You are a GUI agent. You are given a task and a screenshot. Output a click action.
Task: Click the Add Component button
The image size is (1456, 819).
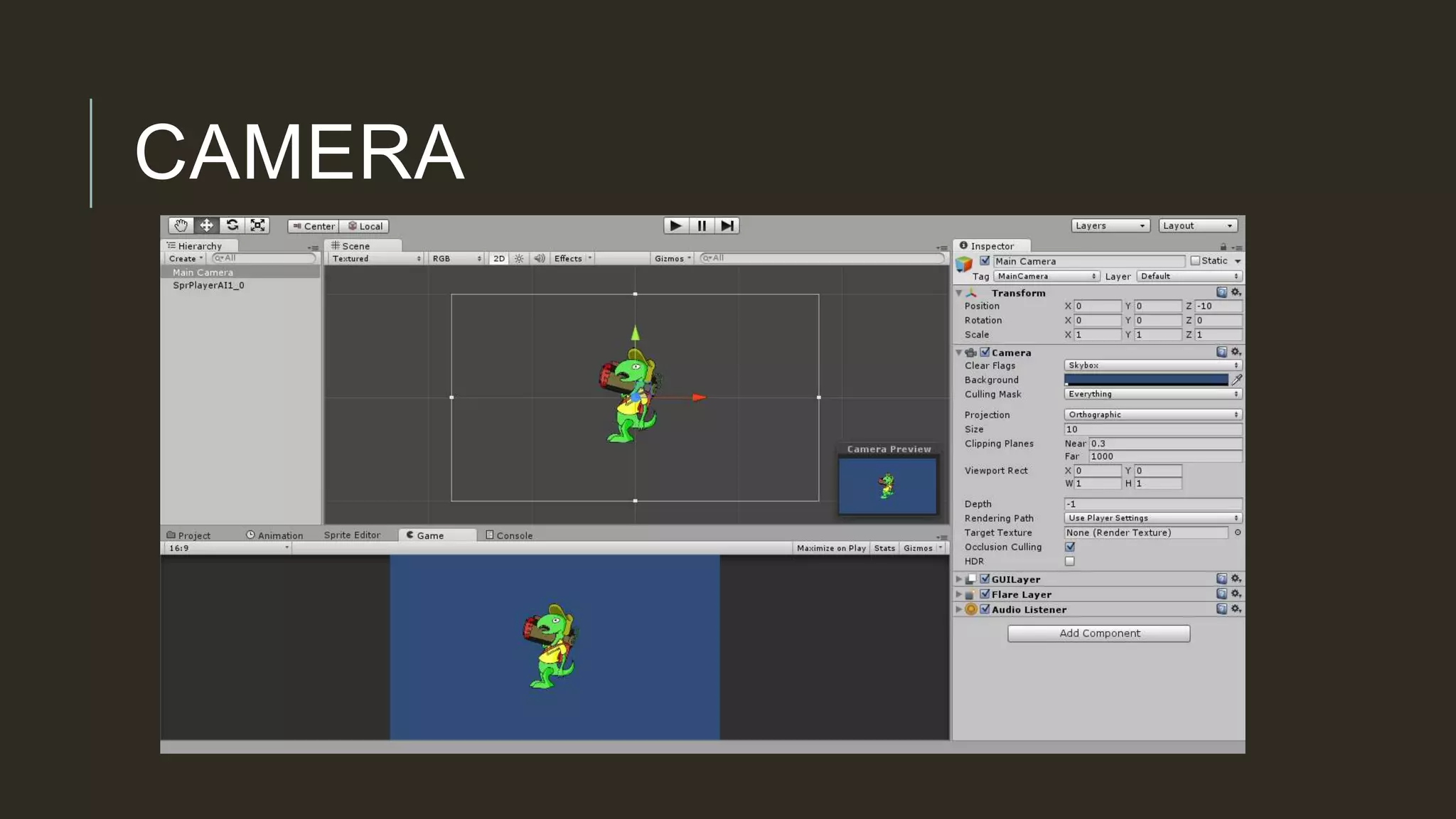click(1098, 633)
